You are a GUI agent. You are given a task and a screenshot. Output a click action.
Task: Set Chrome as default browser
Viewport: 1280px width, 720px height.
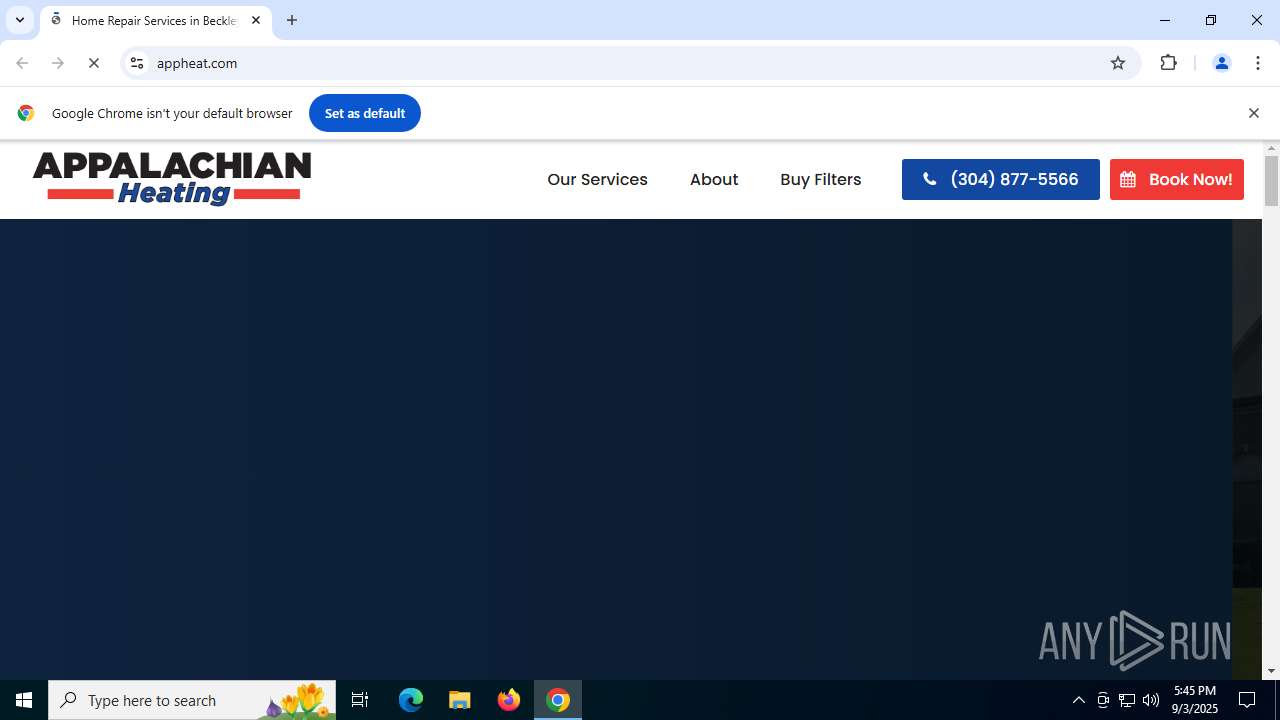coord(364,113)
